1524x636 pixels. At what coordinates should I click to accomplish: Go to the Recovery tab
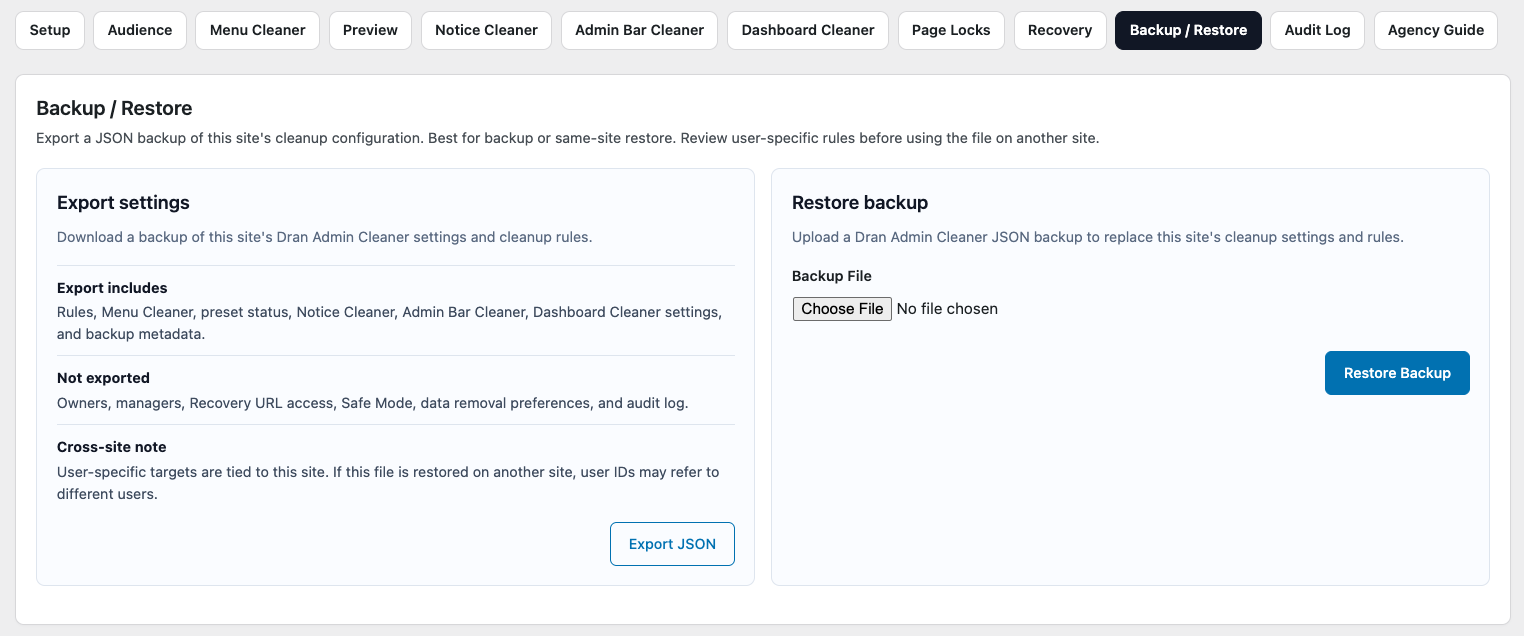point(1060,30)
